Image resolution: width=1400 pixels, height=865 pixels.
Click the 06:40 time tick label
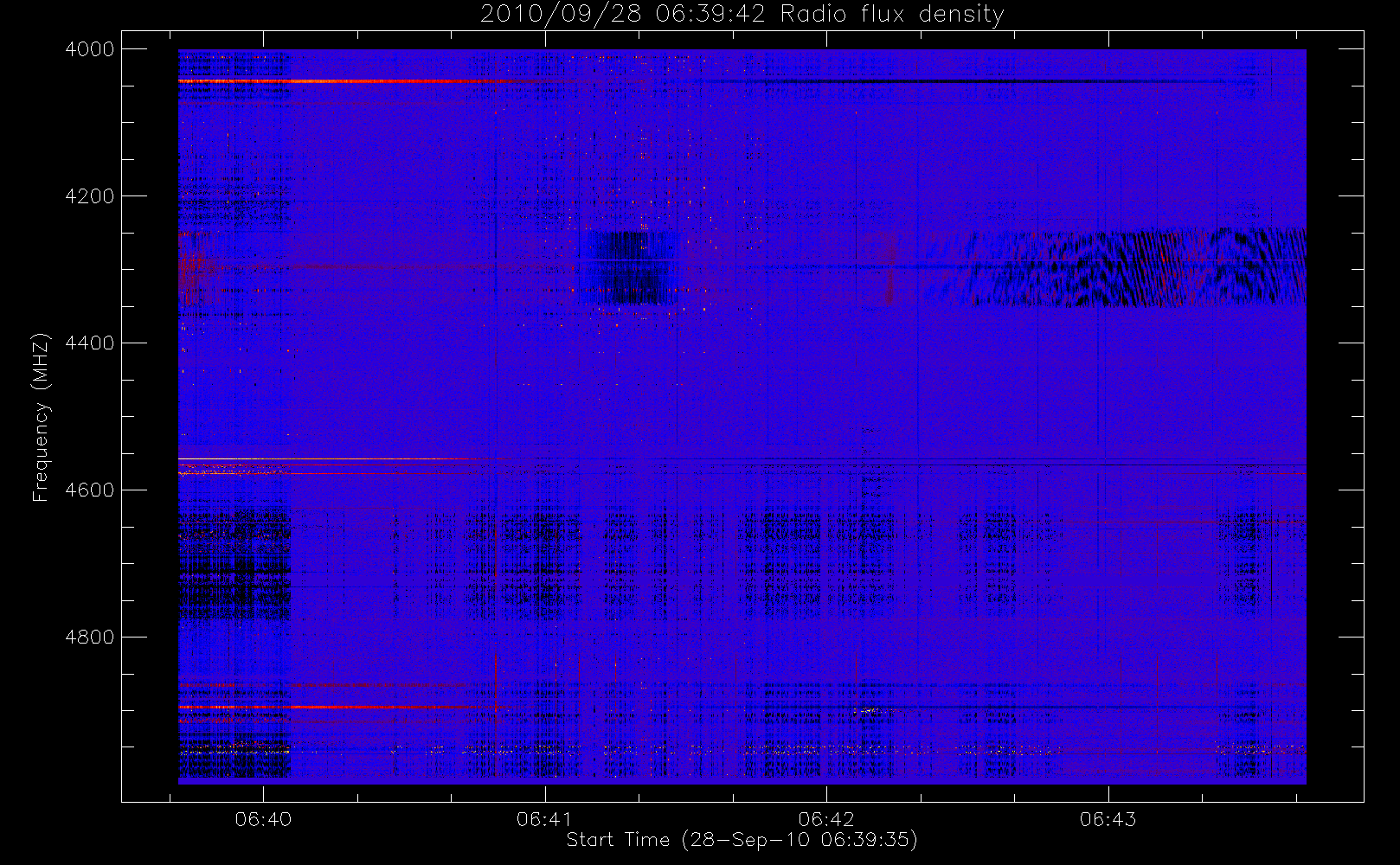tap(263, 819)
